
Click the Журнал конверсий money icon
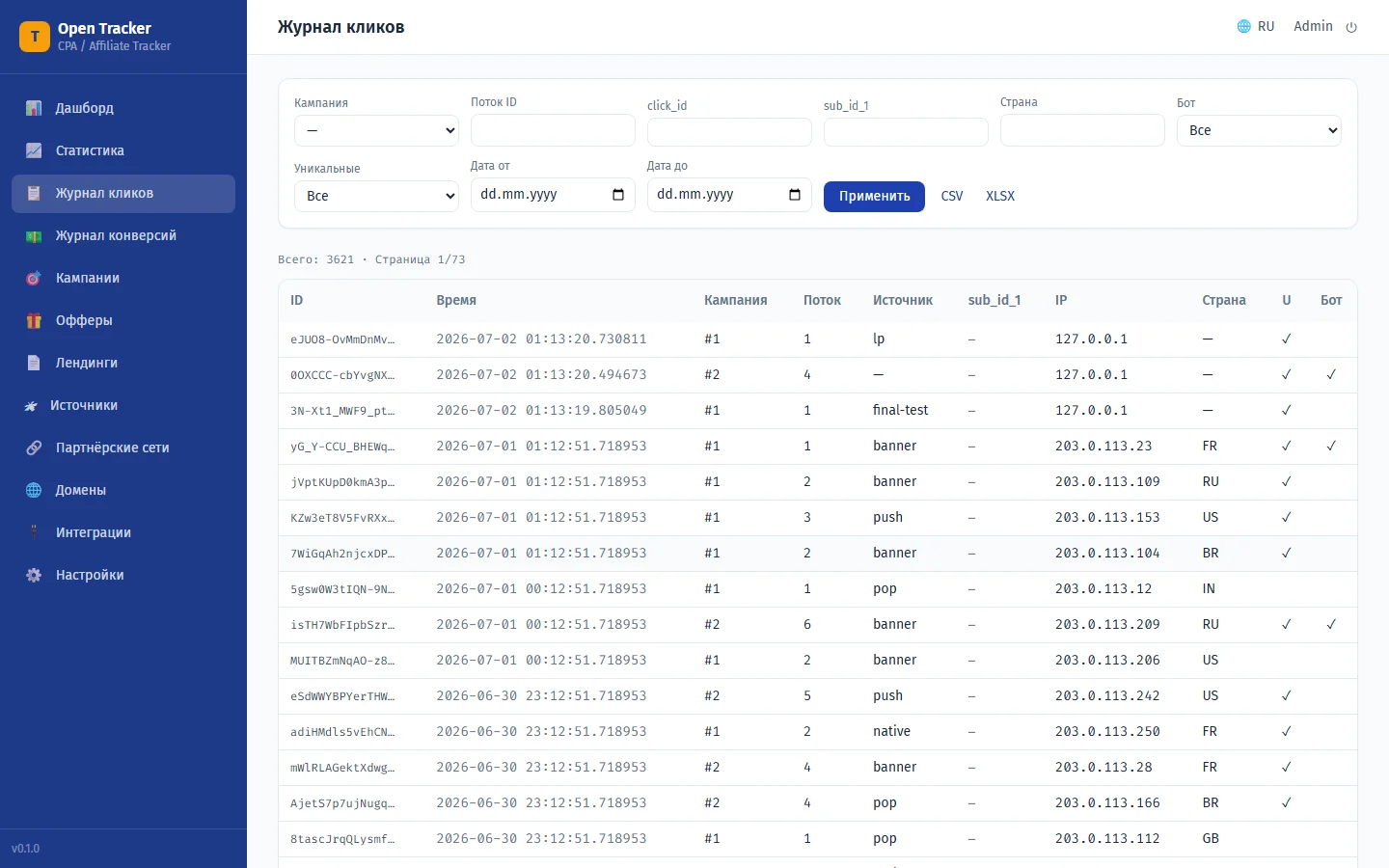(x=34, y=235)
